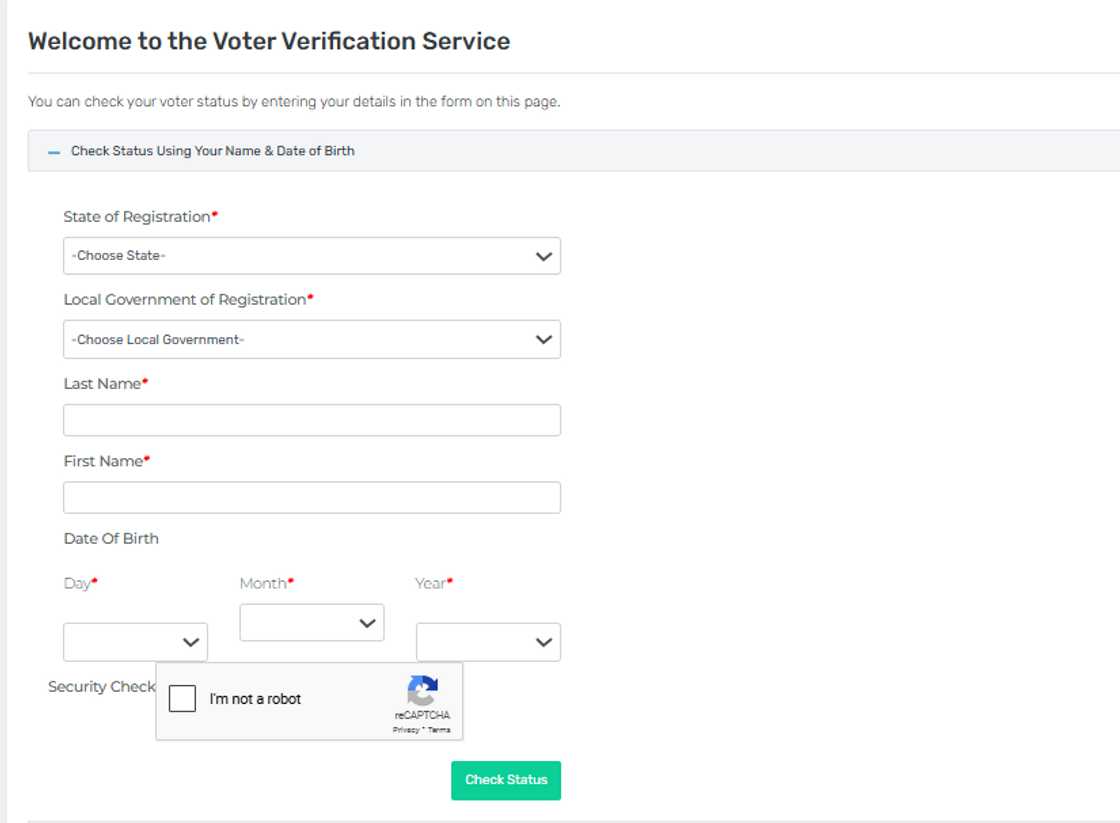The width and height of the screenshot is (1120, 823).
Task: Click the First Name input field
Action: point(311,498)
